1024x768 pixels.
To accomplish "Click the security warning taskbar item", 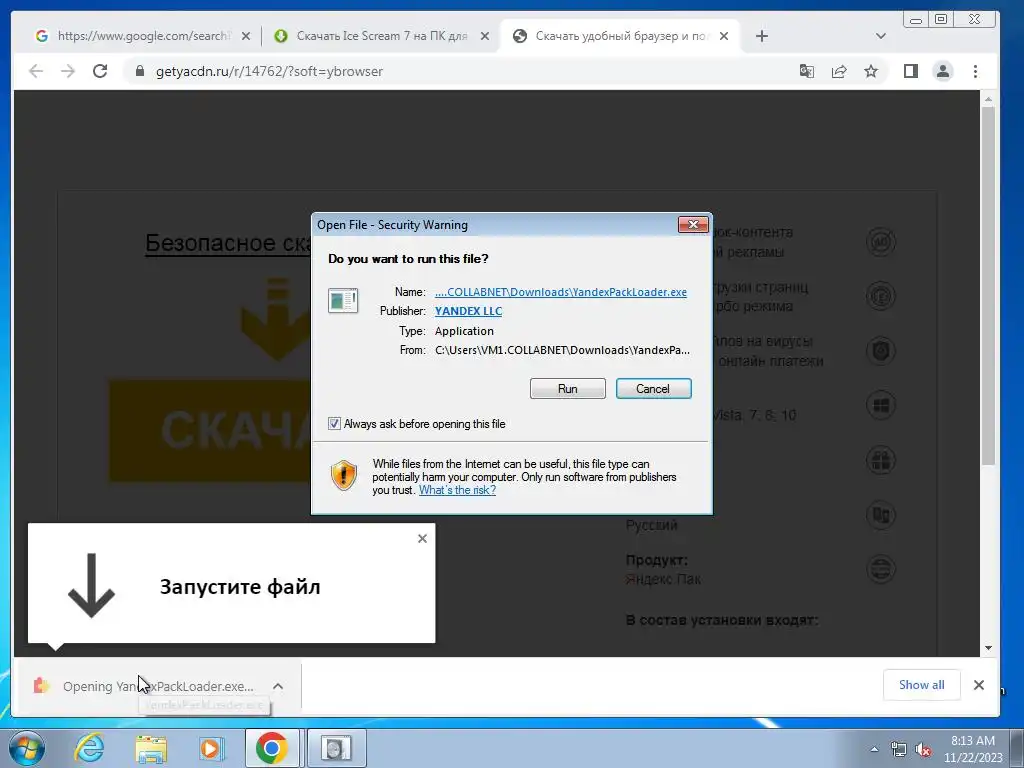I will click(336, 748).
